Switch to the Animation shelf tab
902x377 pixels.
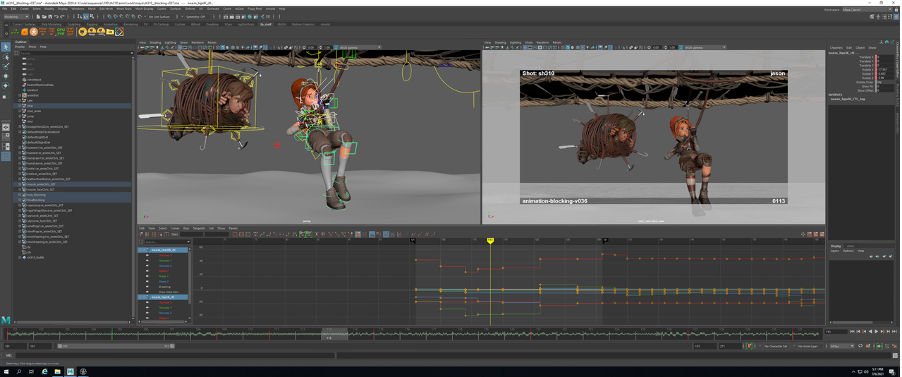point(110,24)
